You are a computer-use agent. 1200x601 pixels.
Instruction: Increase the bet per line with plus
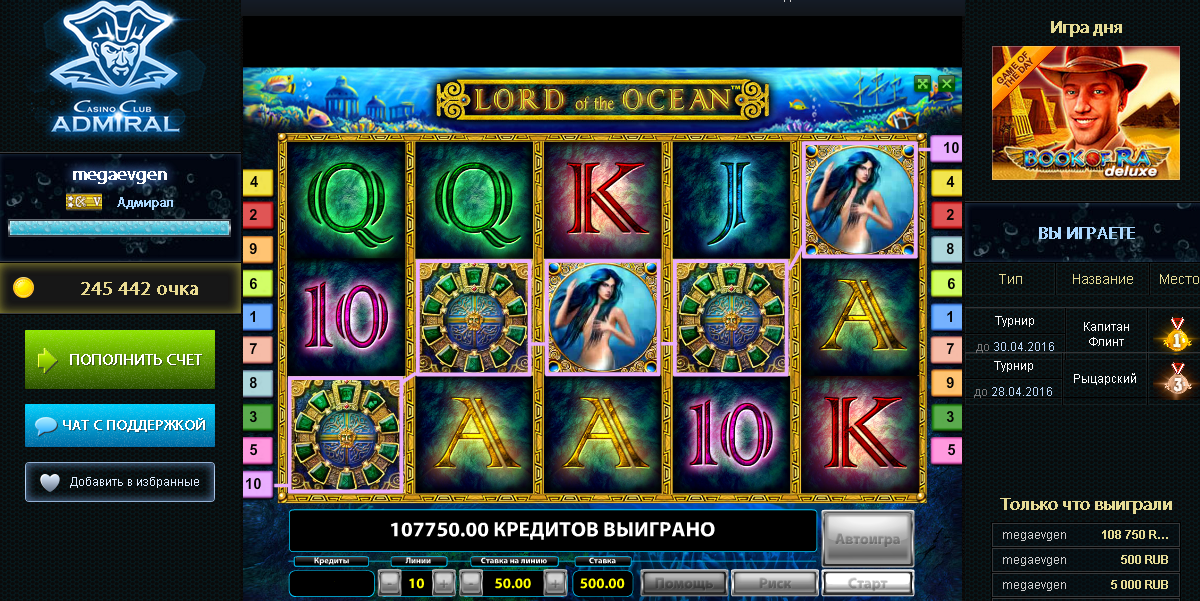[554, 583]
